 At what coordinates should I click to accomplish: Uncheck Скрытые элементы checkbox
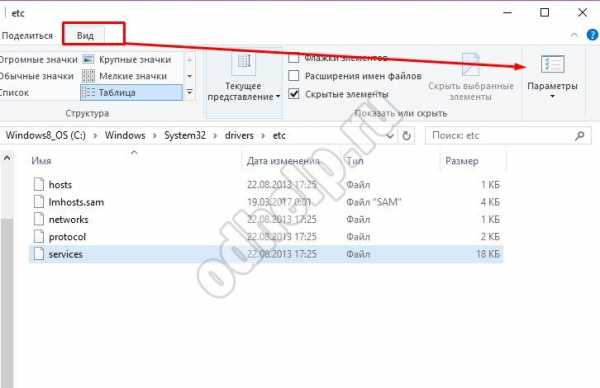pos(293,94)
